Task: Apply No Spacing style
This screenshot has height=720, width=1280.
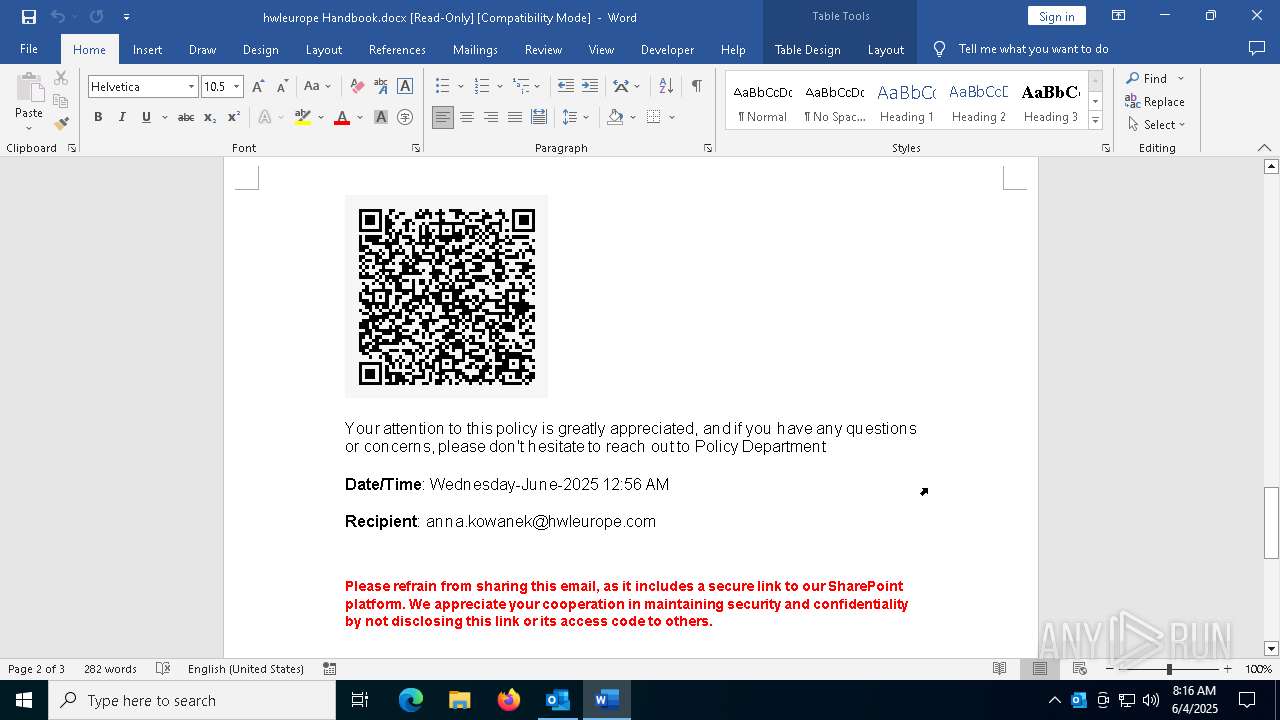Action: pos(834,102)
